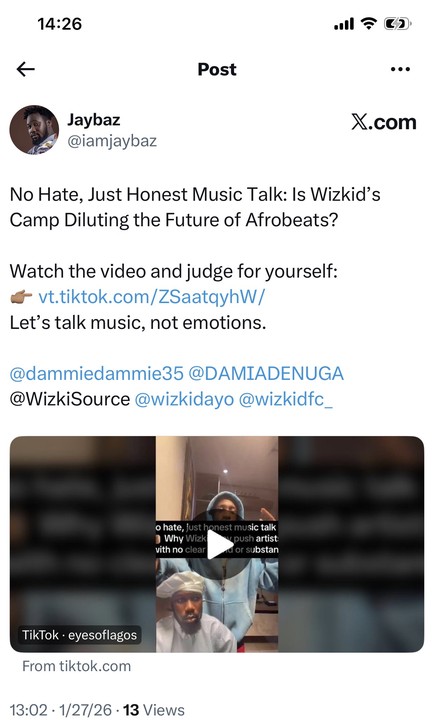Tap the From tiktok.com source text
Screen dimensions: 434x720
click(77, 666)
